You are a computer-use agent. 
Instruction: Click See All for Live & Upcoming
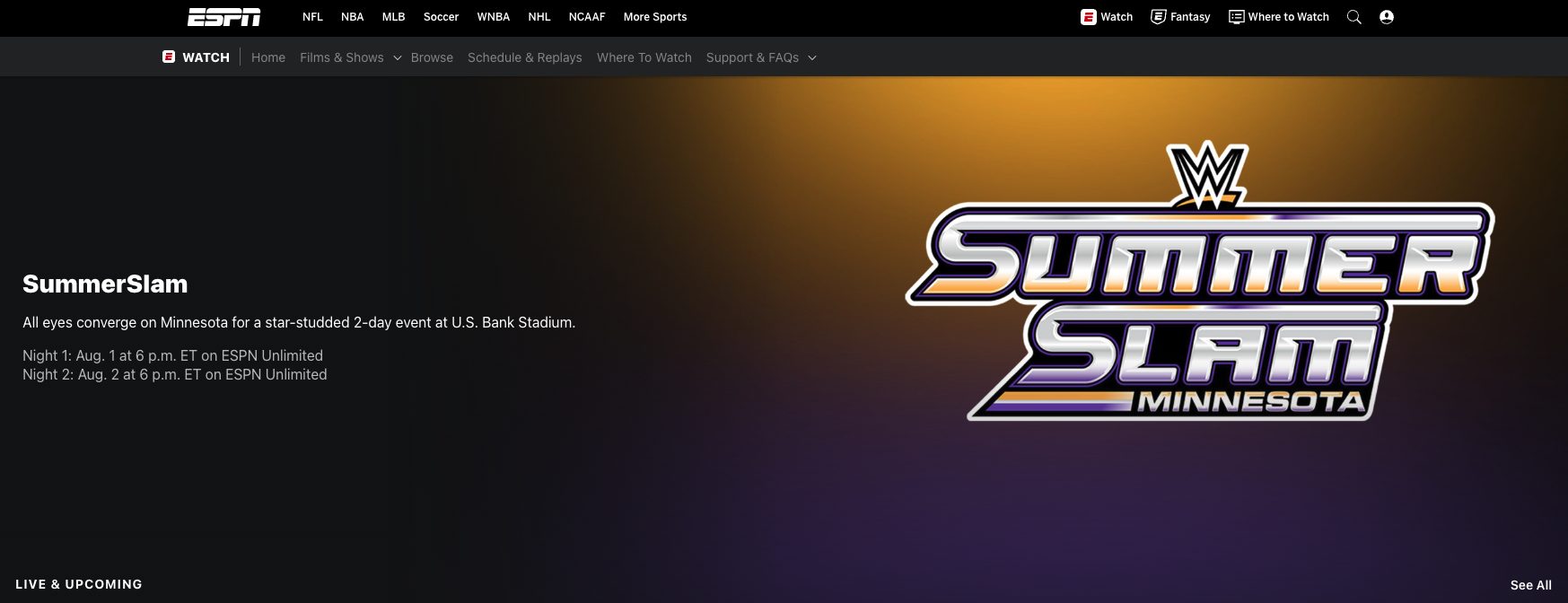point(1530,585)
